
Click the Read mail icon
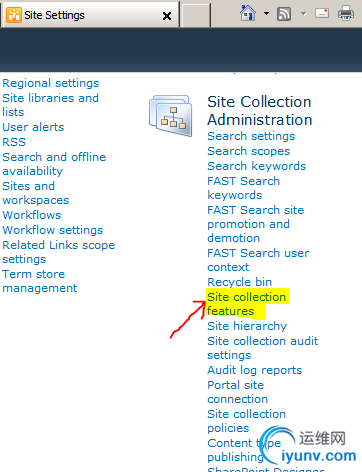(322, 13)
